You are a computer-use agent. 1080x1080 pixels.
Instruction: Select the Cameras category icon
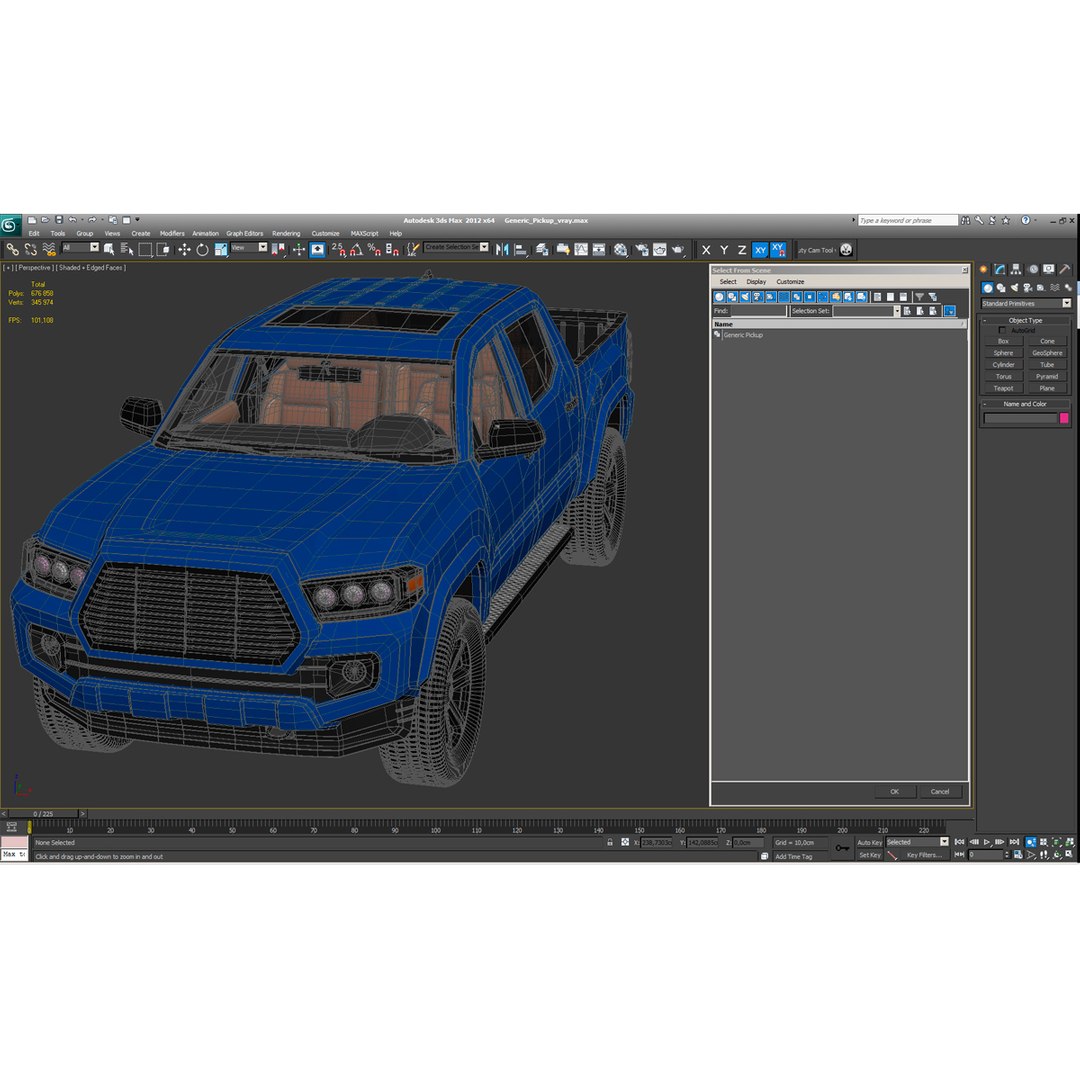pyautogui.click(x=1028, y=288)
